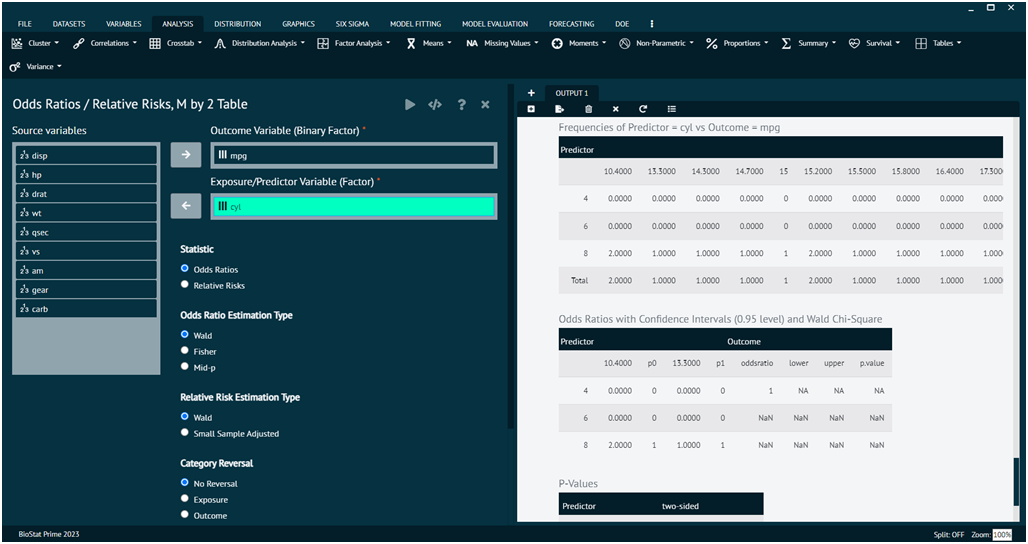Image resolution: width=1028 pixels, height=544 pixels.
Task: Select Small Sample Adjusted radio
Action: (x=185, y=433)
